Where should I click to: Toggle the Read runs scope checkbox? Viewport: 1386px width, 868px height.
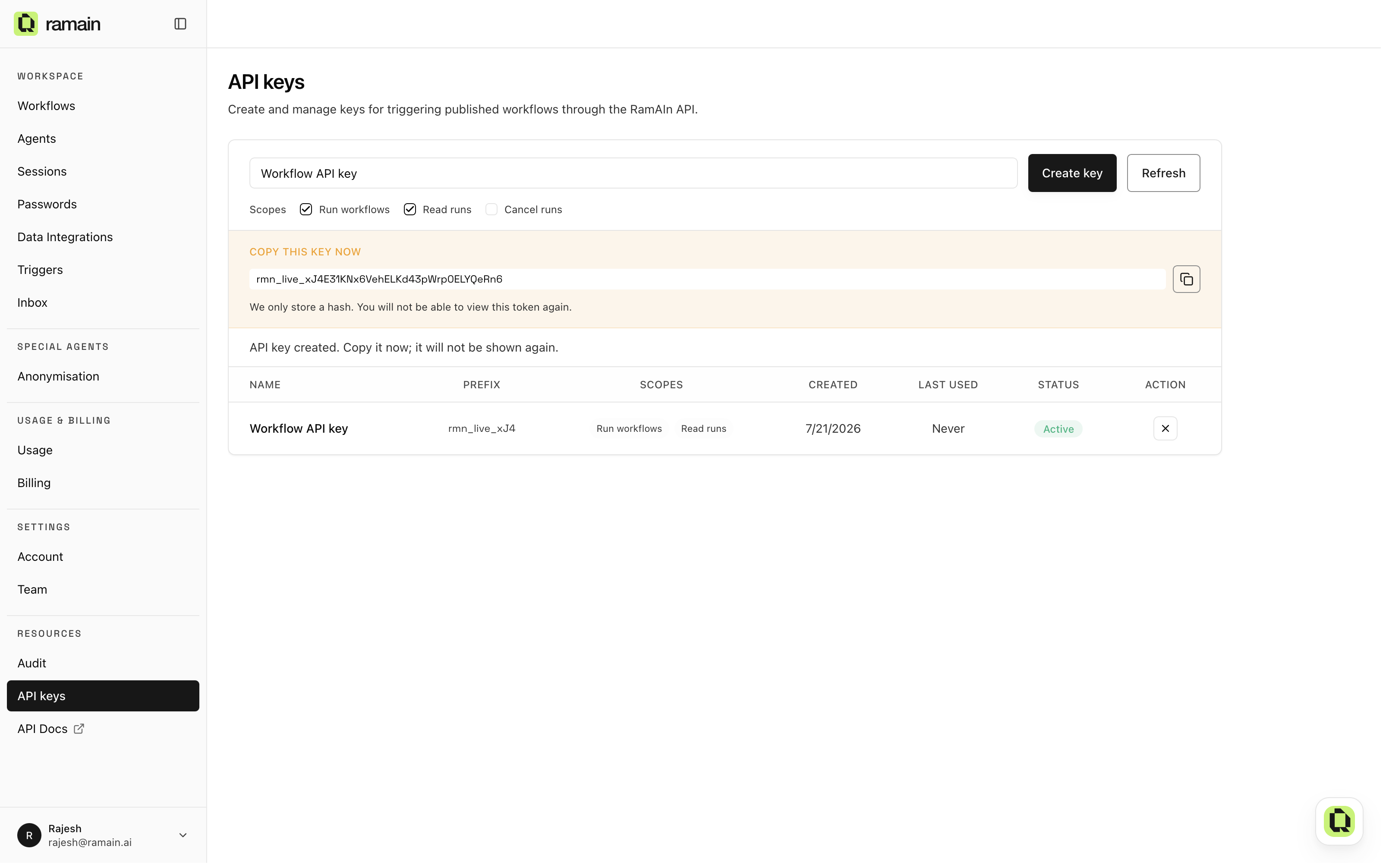[x=410, y=210]
